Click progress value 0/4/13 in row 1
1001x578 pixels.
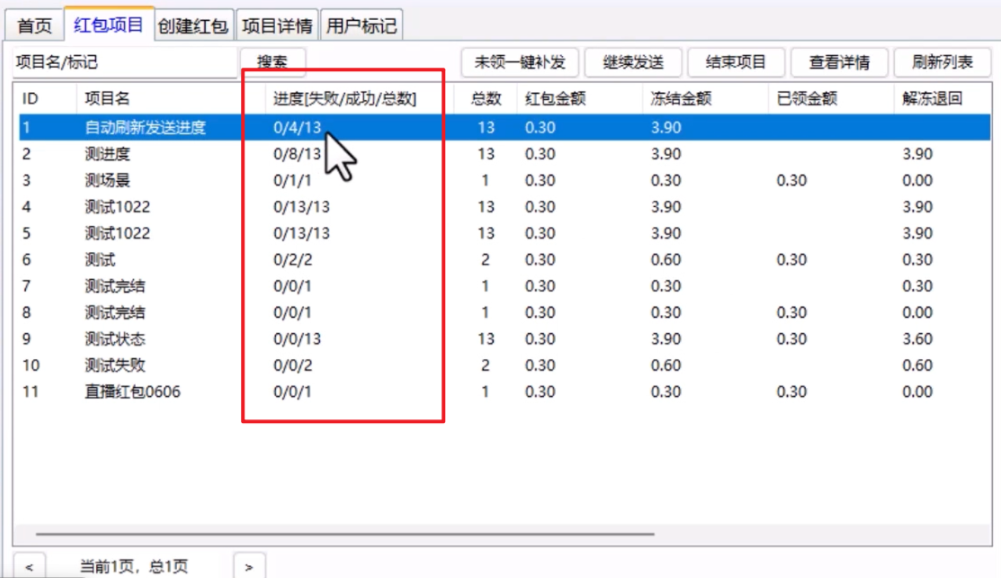297,127
